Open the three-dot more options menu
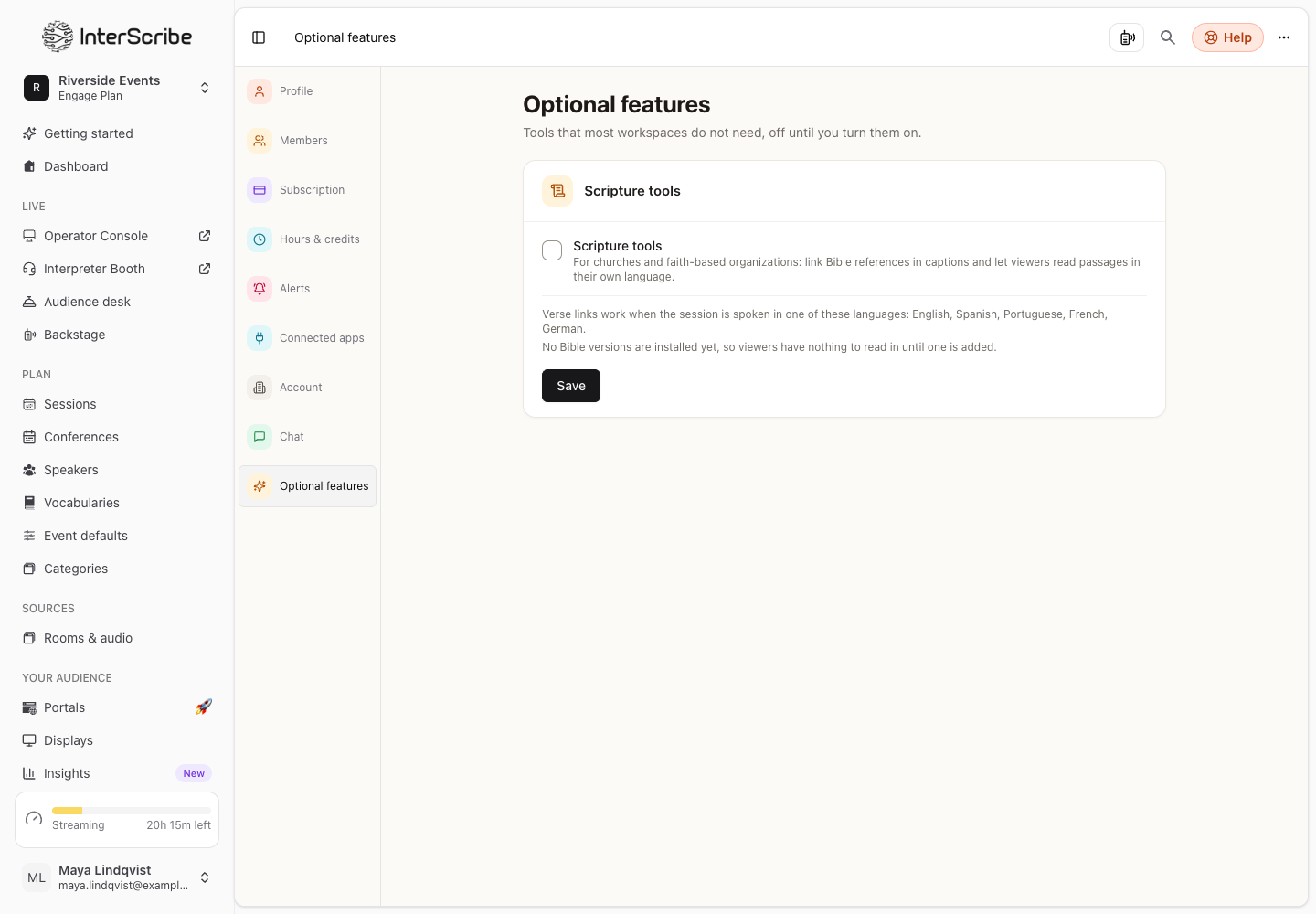1316x914 pixels. click(1284, 37)
